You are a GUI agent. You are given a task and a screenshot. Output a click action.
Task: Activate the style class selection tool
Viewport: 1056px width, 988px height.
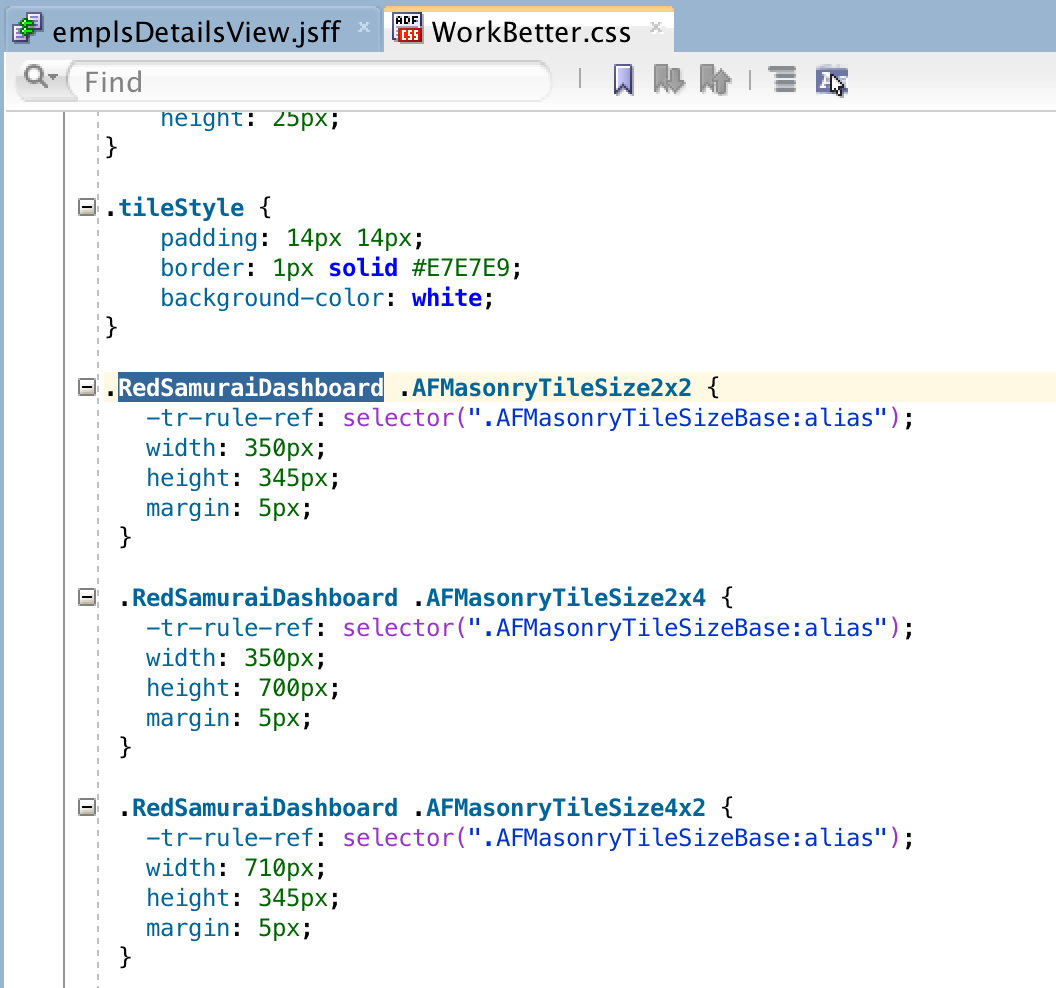coord(830,80)
